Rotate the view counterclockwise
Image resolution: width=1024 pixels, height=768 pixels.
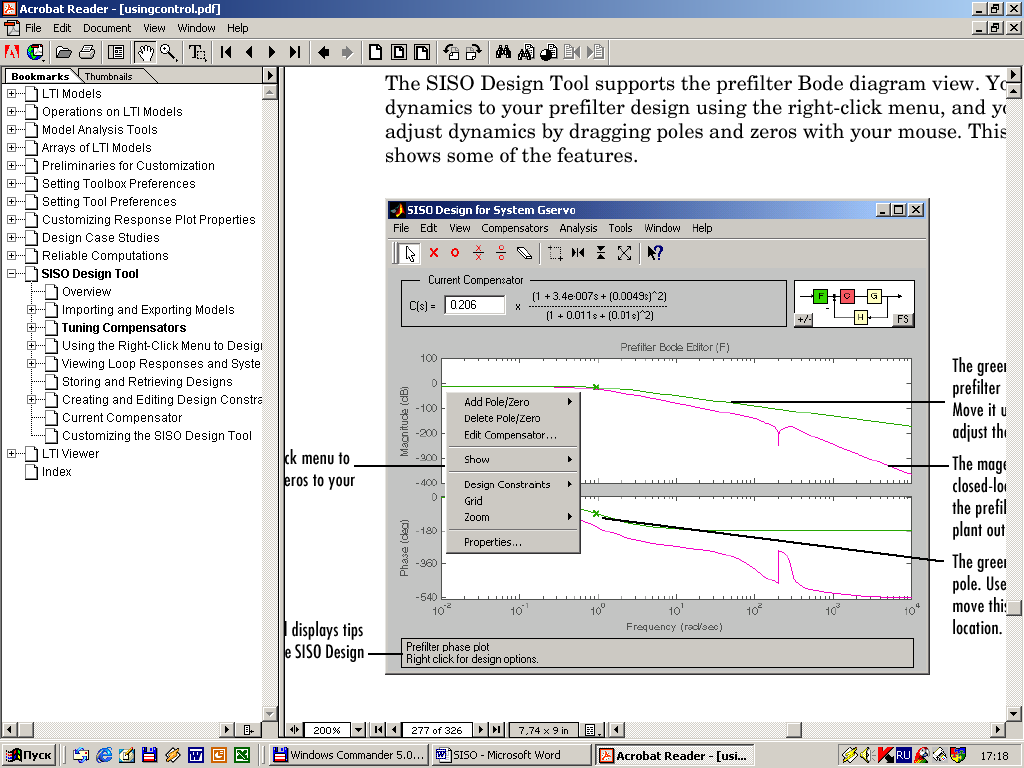[451, 52]
